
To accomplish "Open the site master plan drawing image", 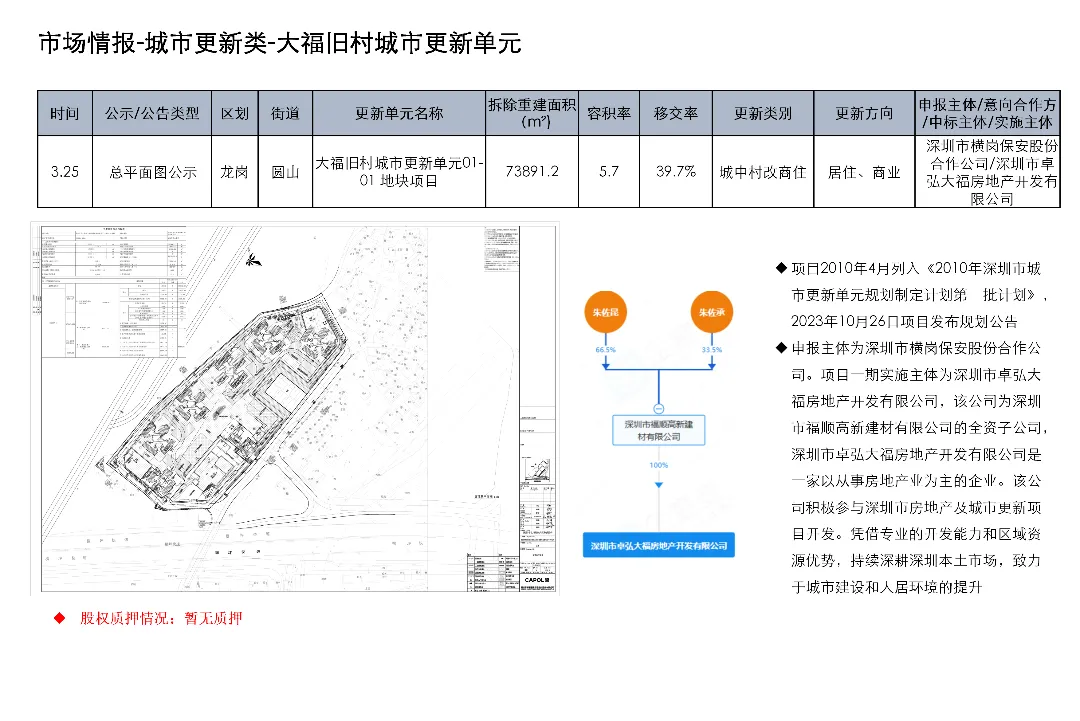I will 295,408.
